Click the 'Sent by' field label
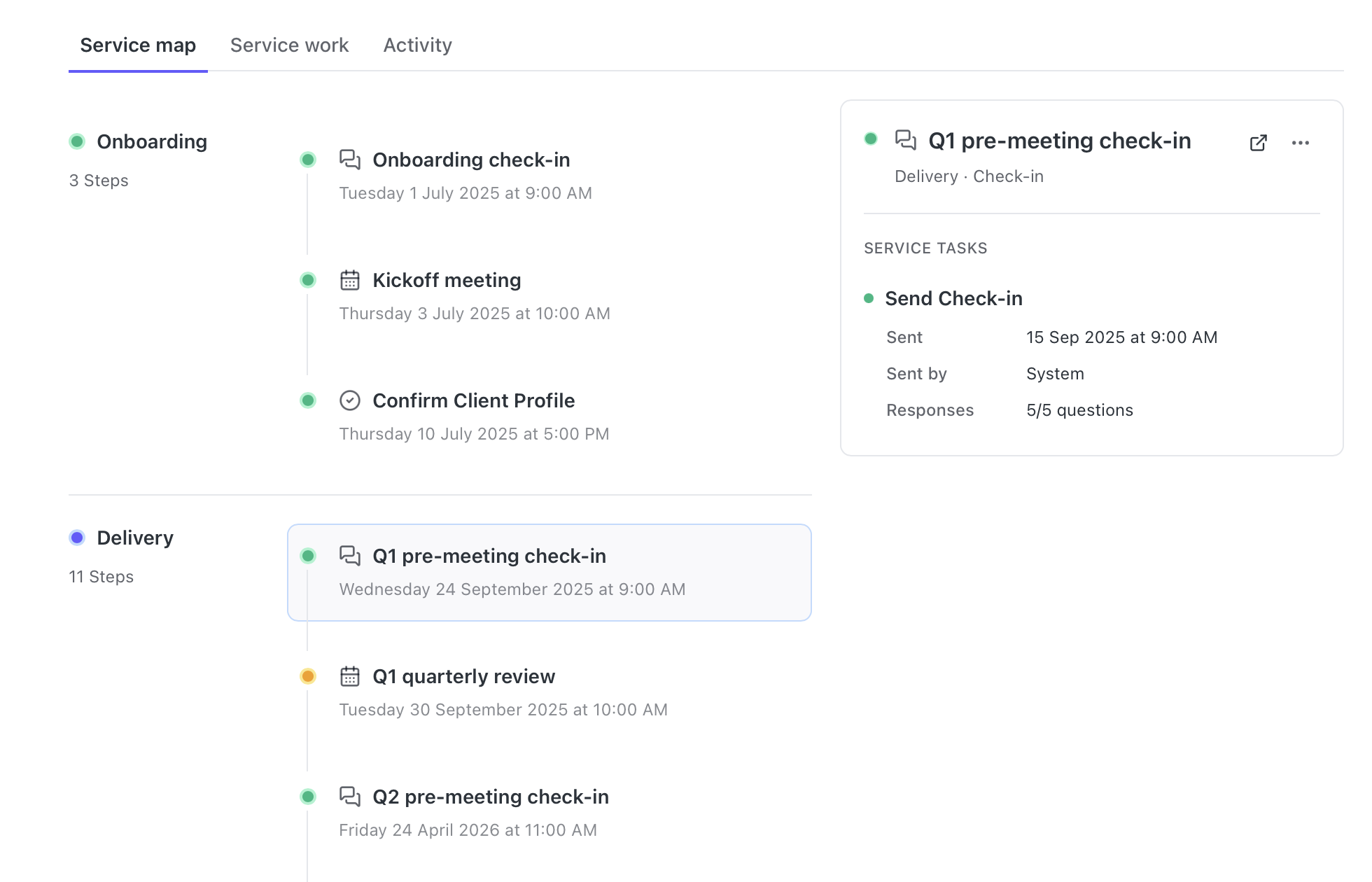This screenshot has width=1372, height=882. (916, 374)
